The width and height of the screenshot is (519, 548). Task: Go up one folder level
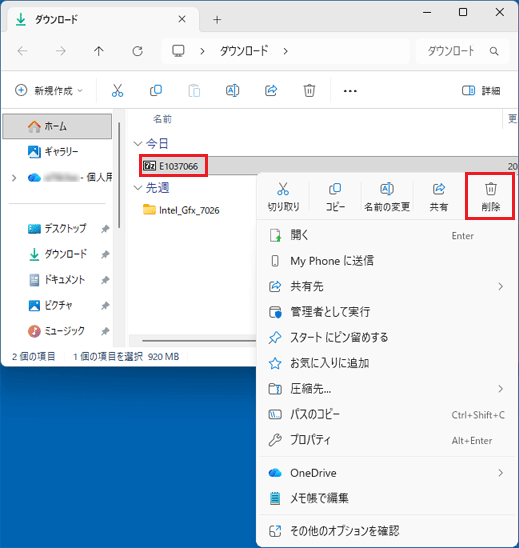99,51
